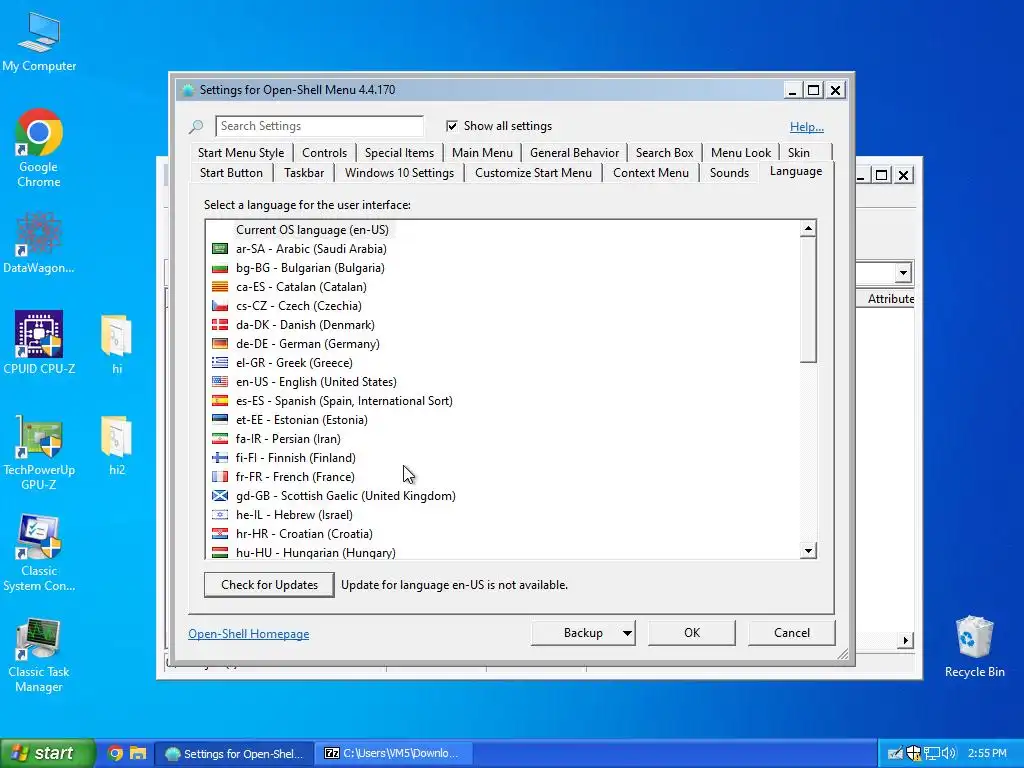Switch to Context Menu tab
Viewport: 1024px width, 768px height.
[650, 173]
